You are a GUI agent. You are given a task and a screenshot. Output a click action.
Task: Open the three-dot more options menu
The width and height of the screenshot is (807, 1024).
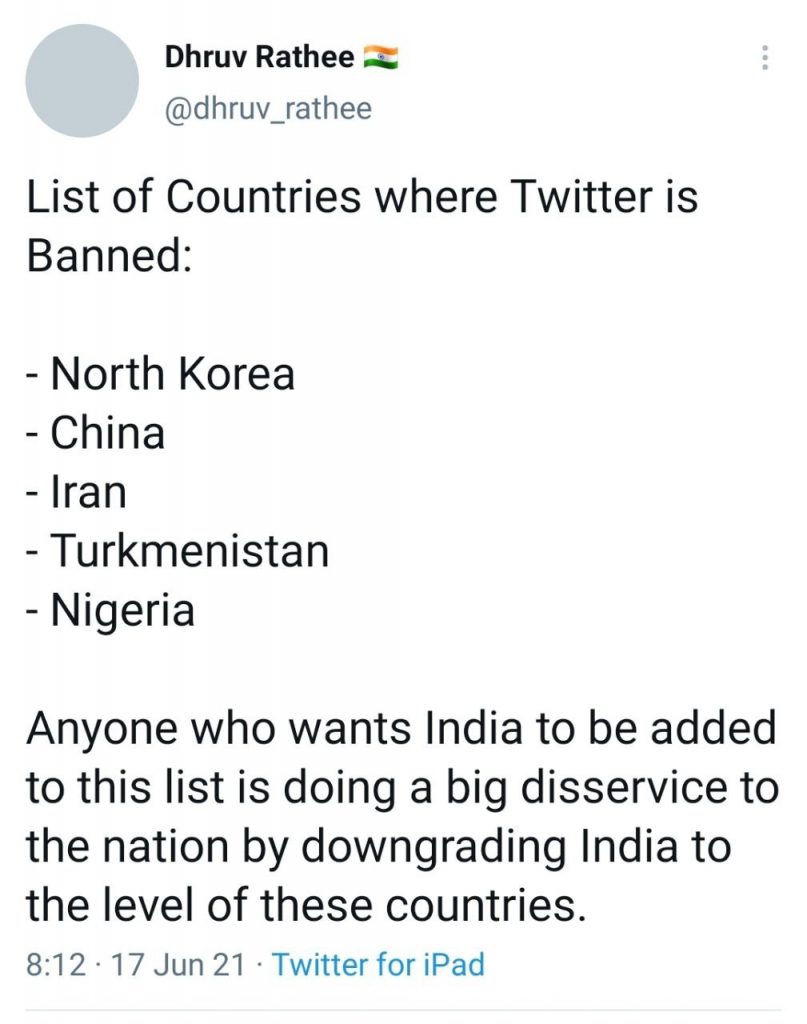click(765, 57)
